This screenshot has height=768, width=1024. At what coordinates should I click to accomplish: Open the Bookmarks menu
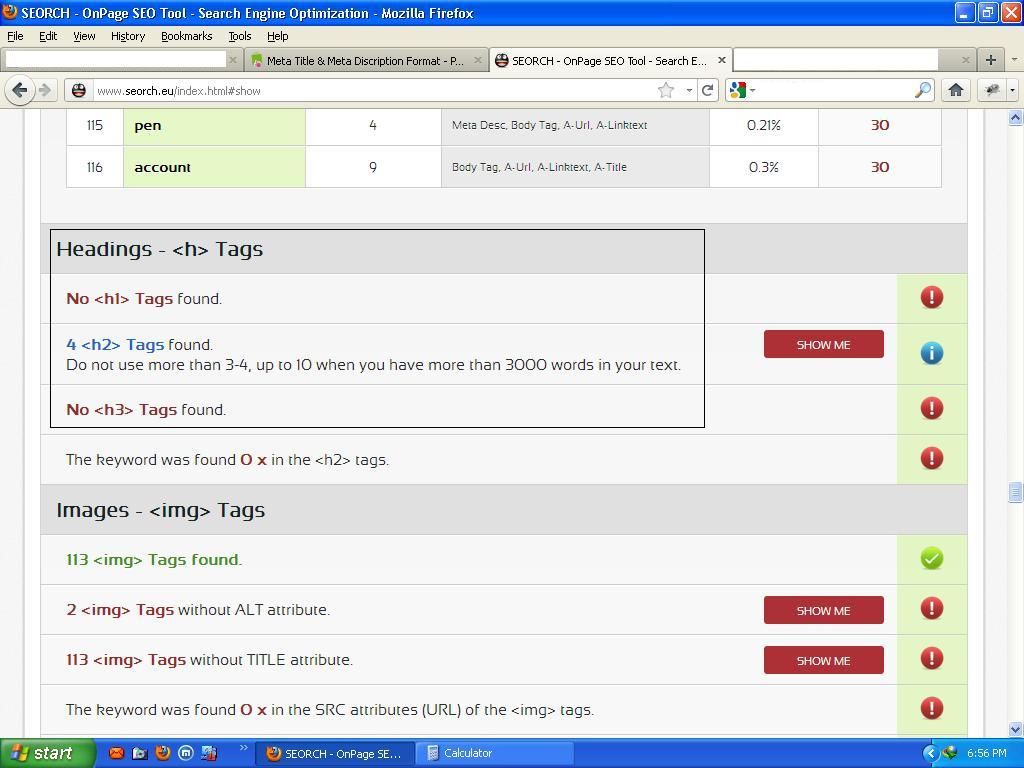click(x=186, y=36)
